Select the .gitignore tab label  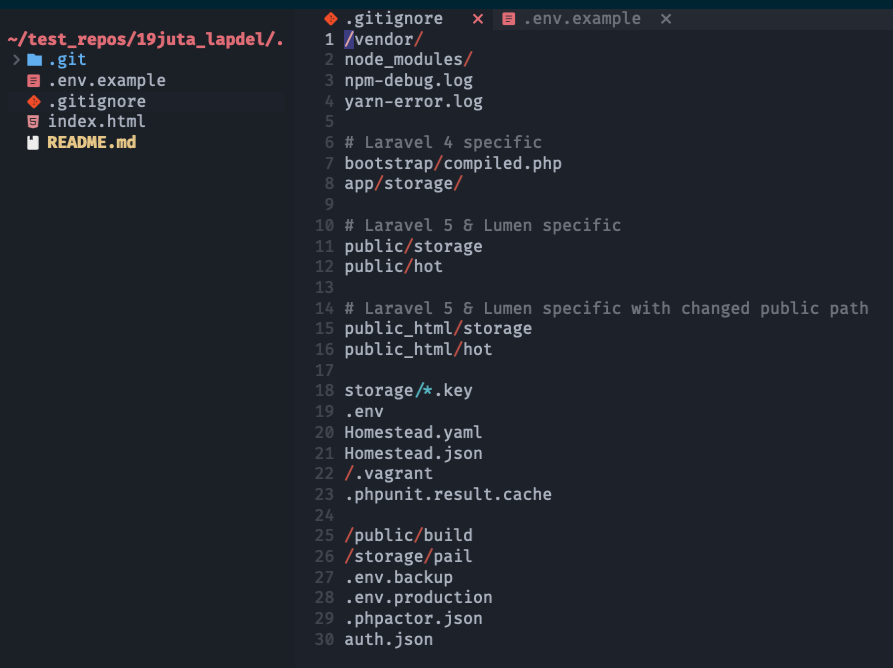[x=393, y=19]
